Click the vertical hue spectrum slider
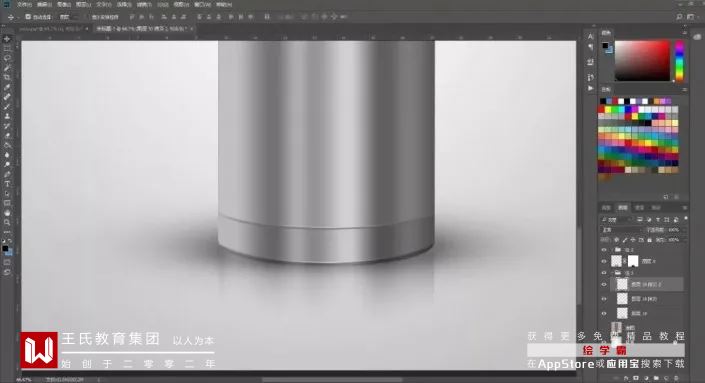The image size is (705, 383). point(679,61)
